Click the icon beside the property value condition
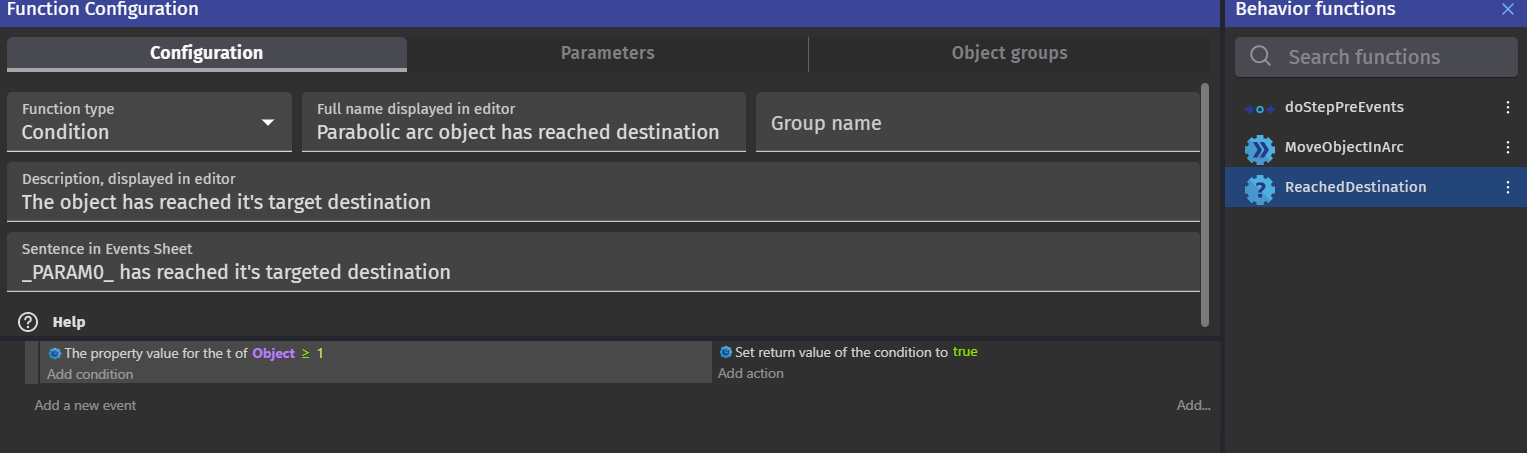 (55, 353)
